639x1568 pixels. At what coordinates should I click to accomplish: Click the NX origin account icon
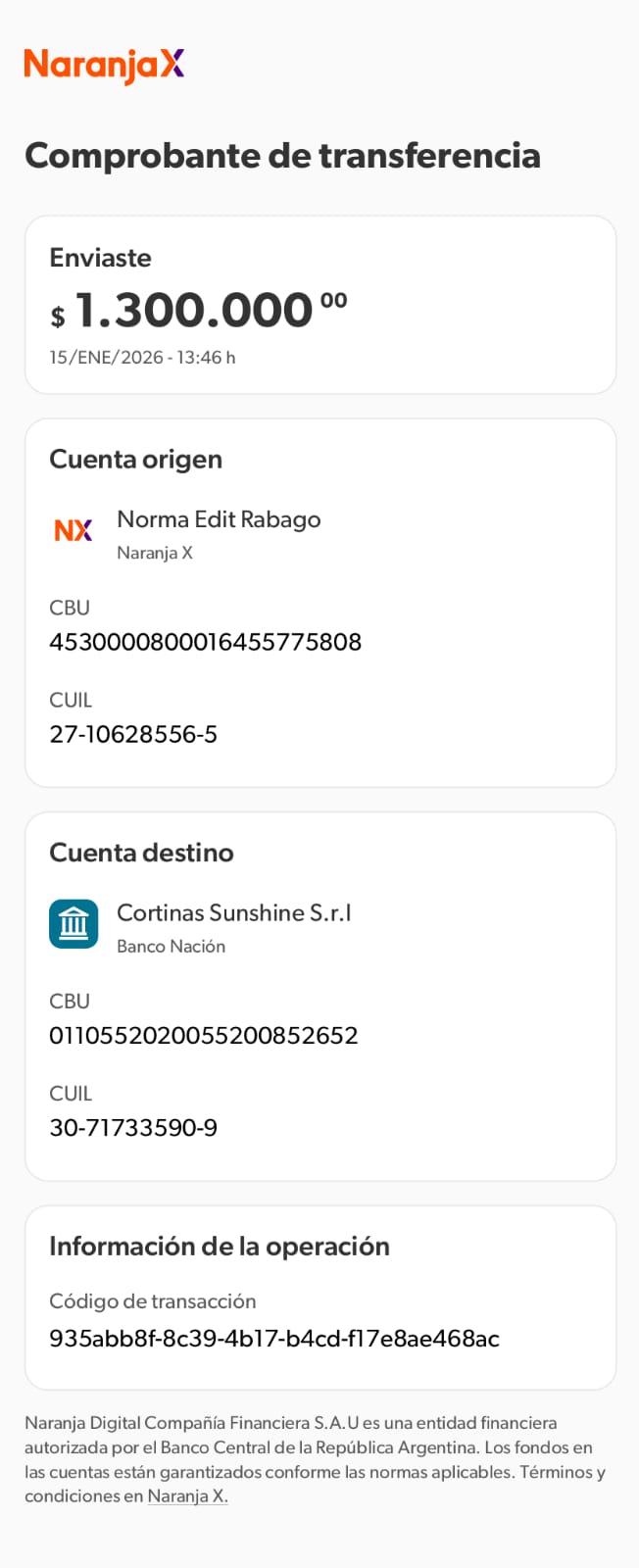[74, 530]
